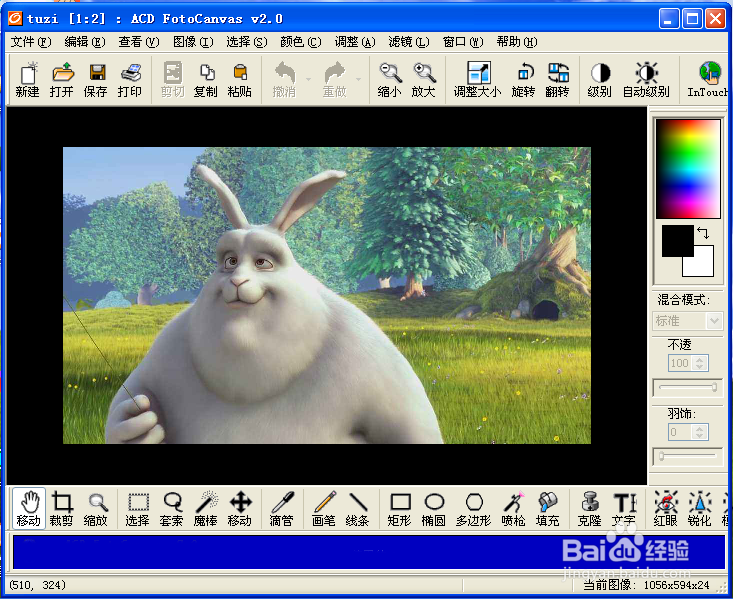Pick a color from the spectrum panel
Viewport: 733px width, 599px height.
click(x=688, y=169)
